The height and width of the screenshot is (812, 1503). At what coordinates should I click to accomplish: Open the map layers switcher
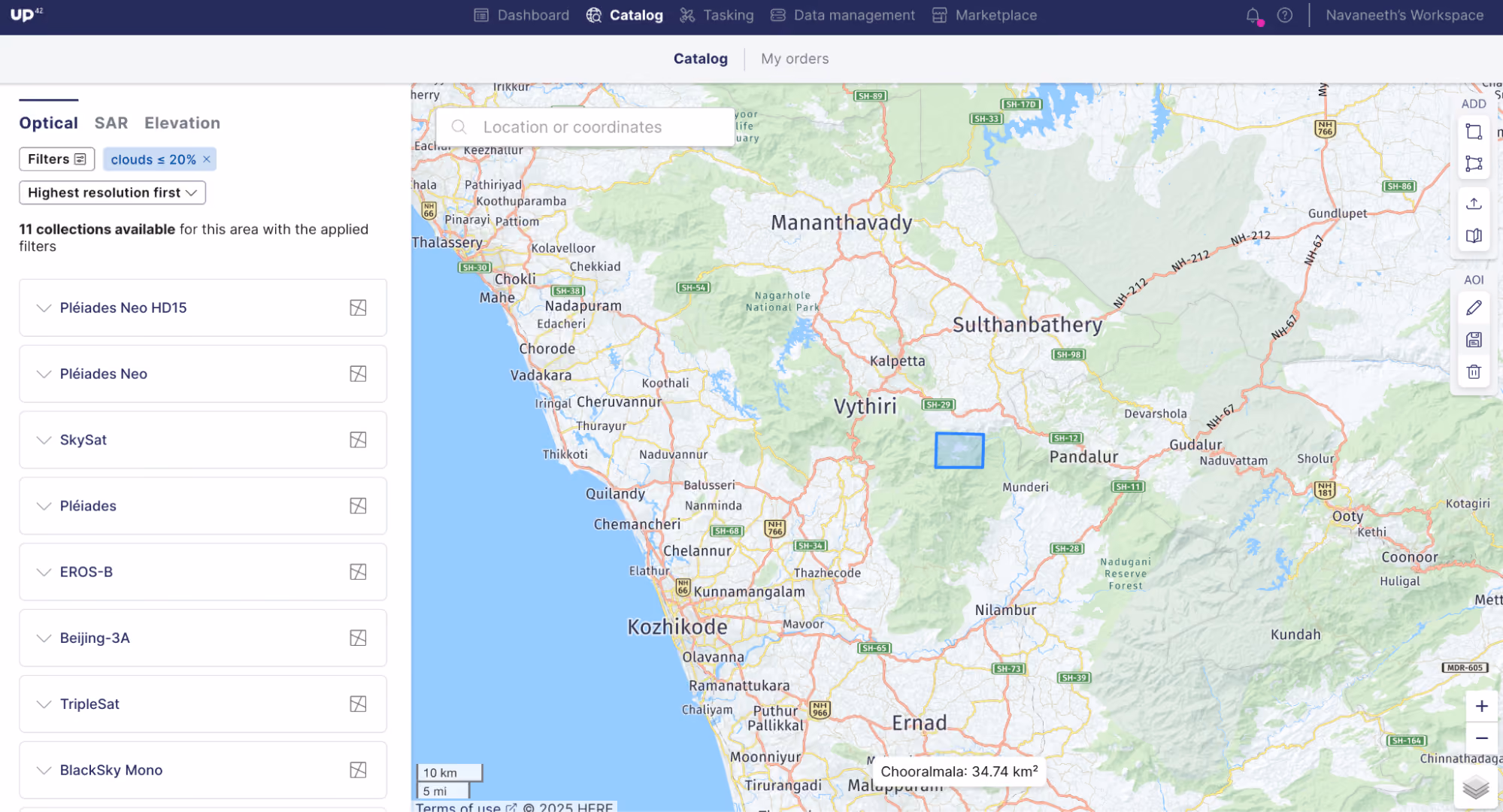point(1476,788)
